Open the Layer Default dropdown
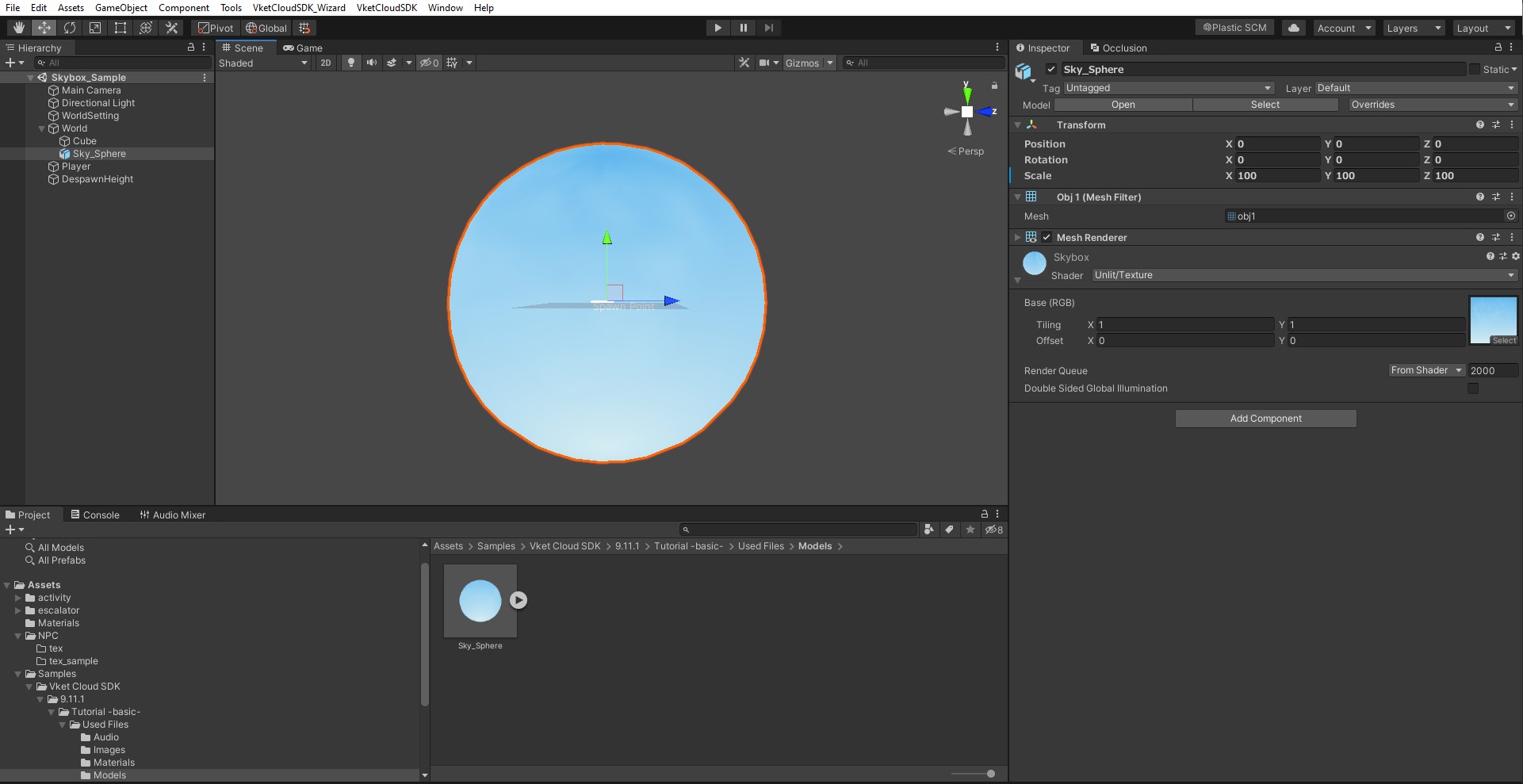 [1414, 88]
